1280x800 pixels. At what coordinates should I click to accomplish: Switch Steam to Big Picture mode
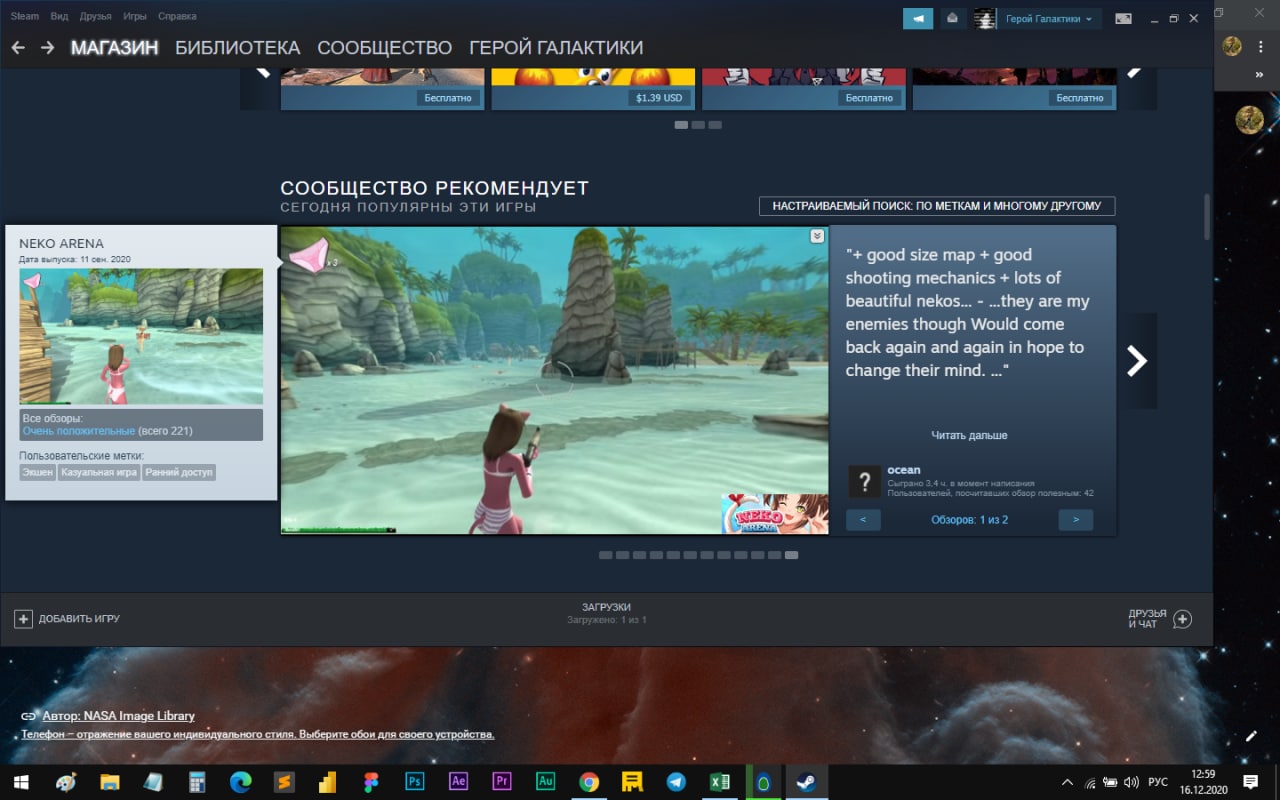coord(1123,18)
